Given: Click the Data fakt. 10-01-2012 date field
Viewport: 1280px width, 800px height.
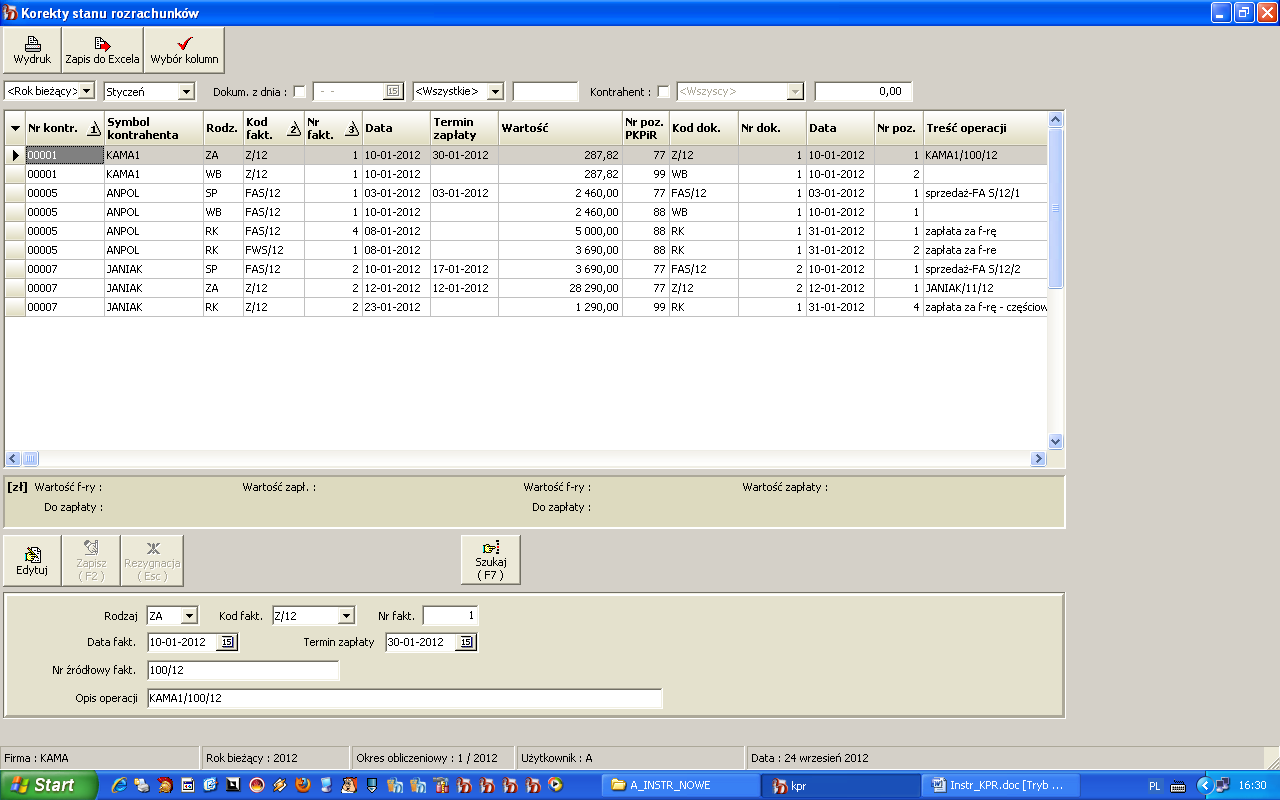Looking at the screenshot, I should pyautogui.click(x=182, y=642).
